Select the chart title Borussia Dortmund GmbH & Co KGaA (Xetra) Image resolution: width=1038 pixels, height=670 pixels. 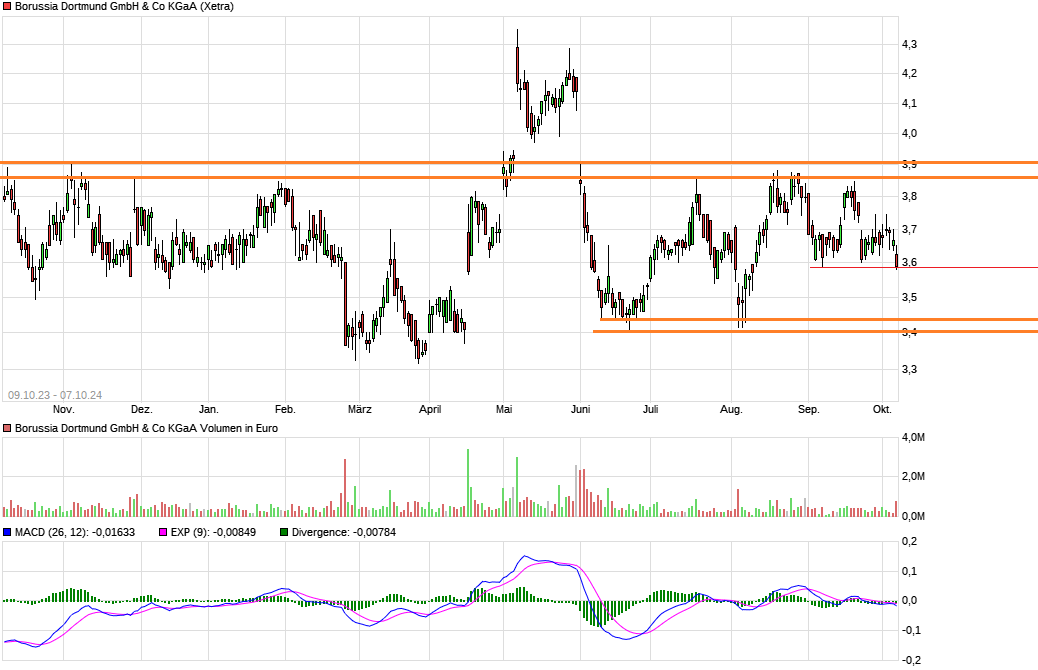(x=124, y=7)
